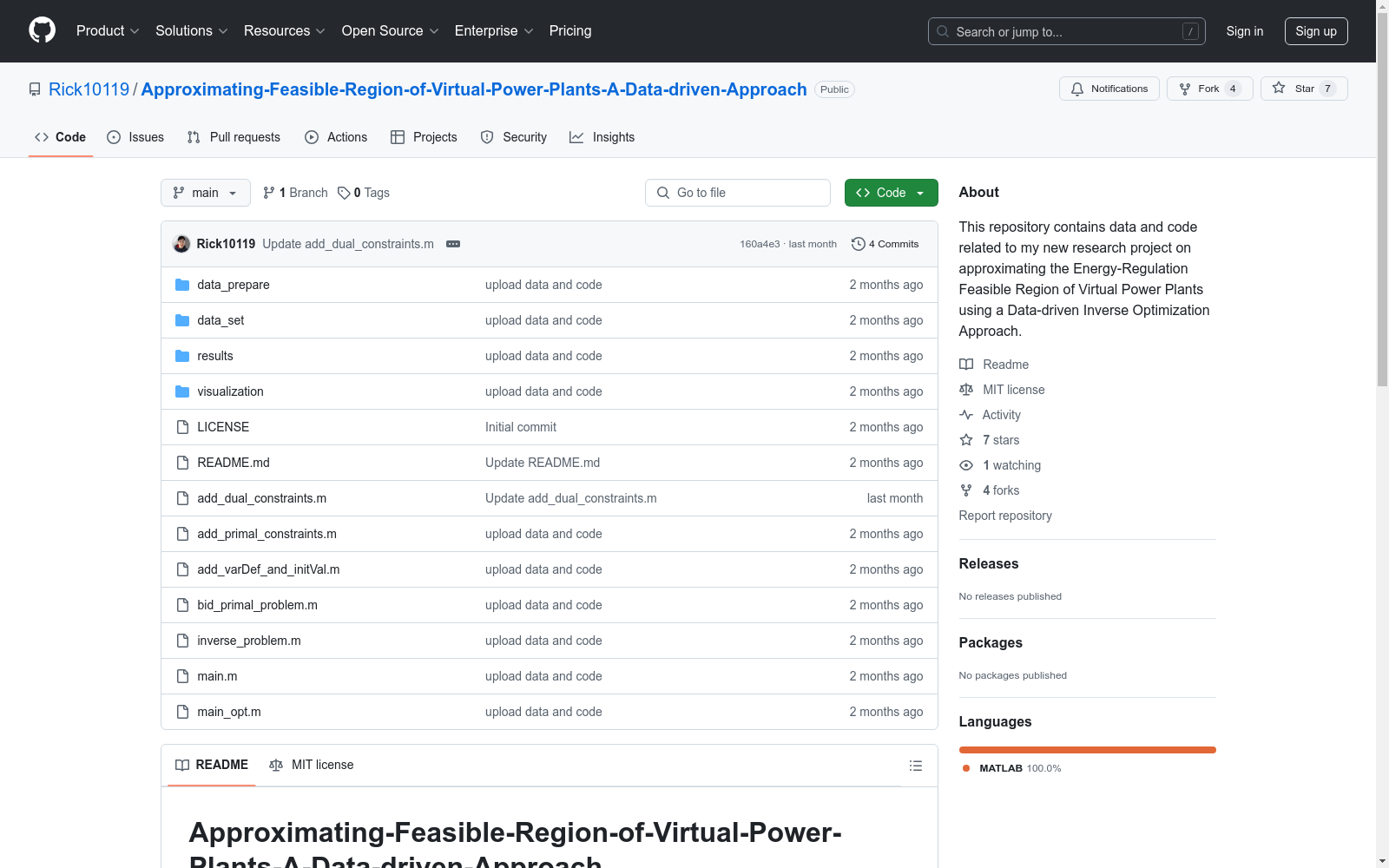Click the branch icon beside 1 Branch

269,193
